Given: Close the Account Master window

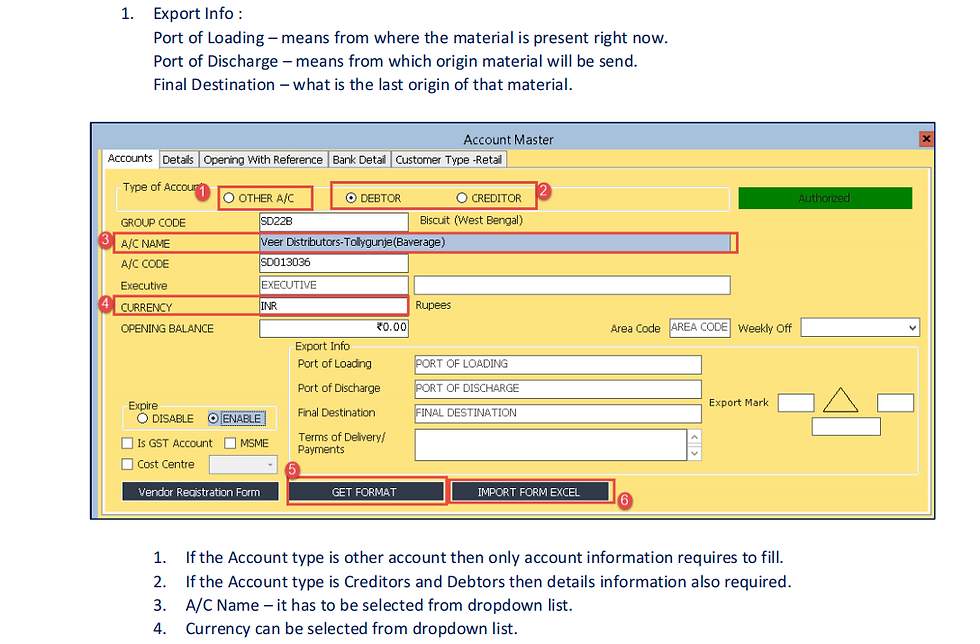Looking at the screenshot, I should tap(926, 139).
